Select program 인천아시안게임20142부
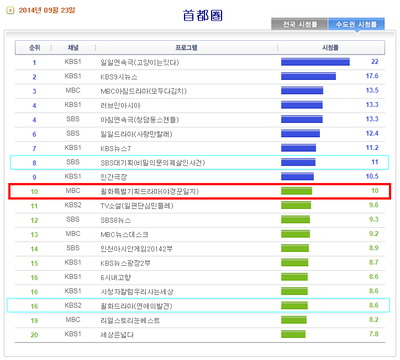 click(x=136, y=249)
